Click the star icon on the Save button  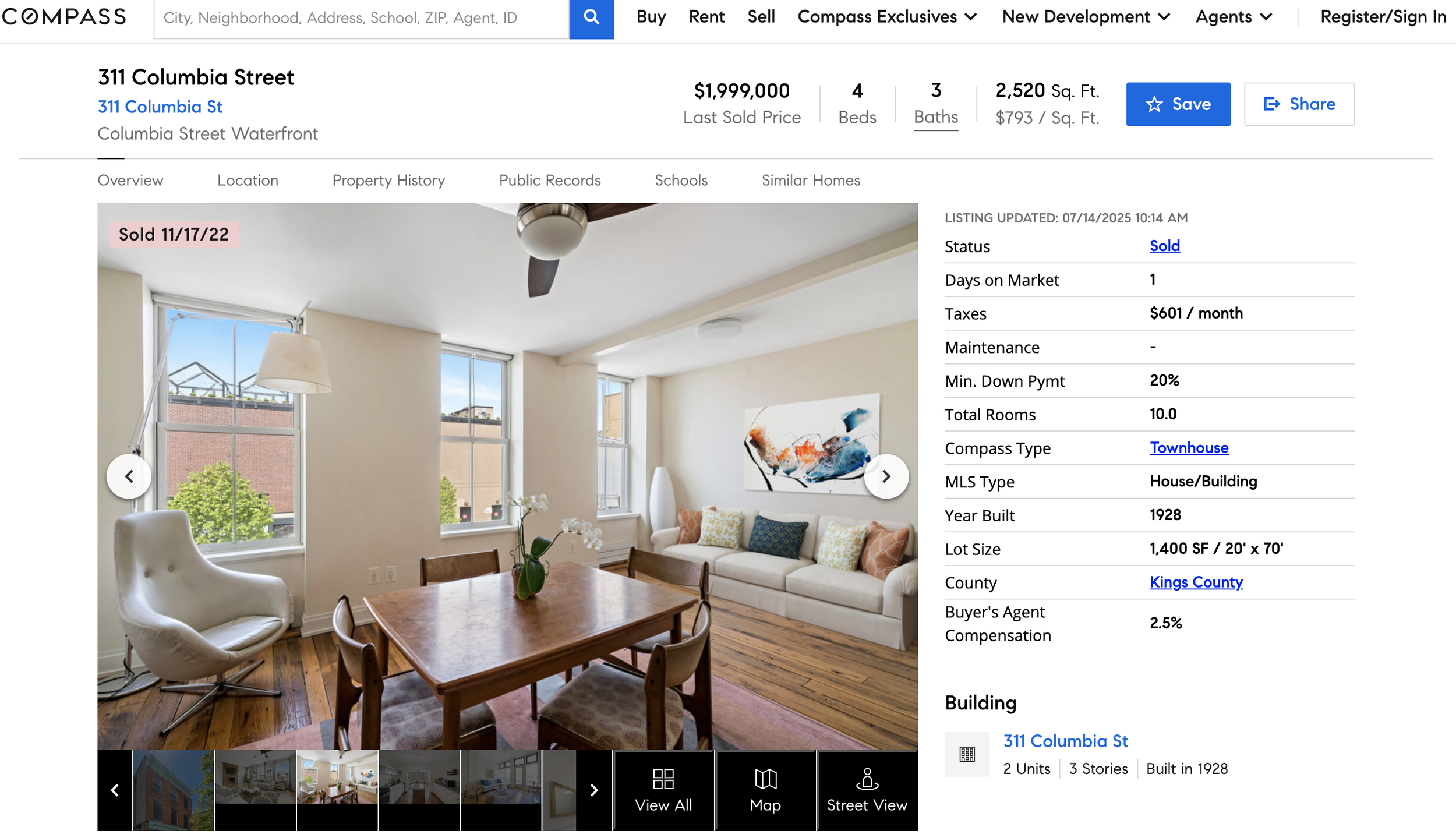coord(1154,104)
